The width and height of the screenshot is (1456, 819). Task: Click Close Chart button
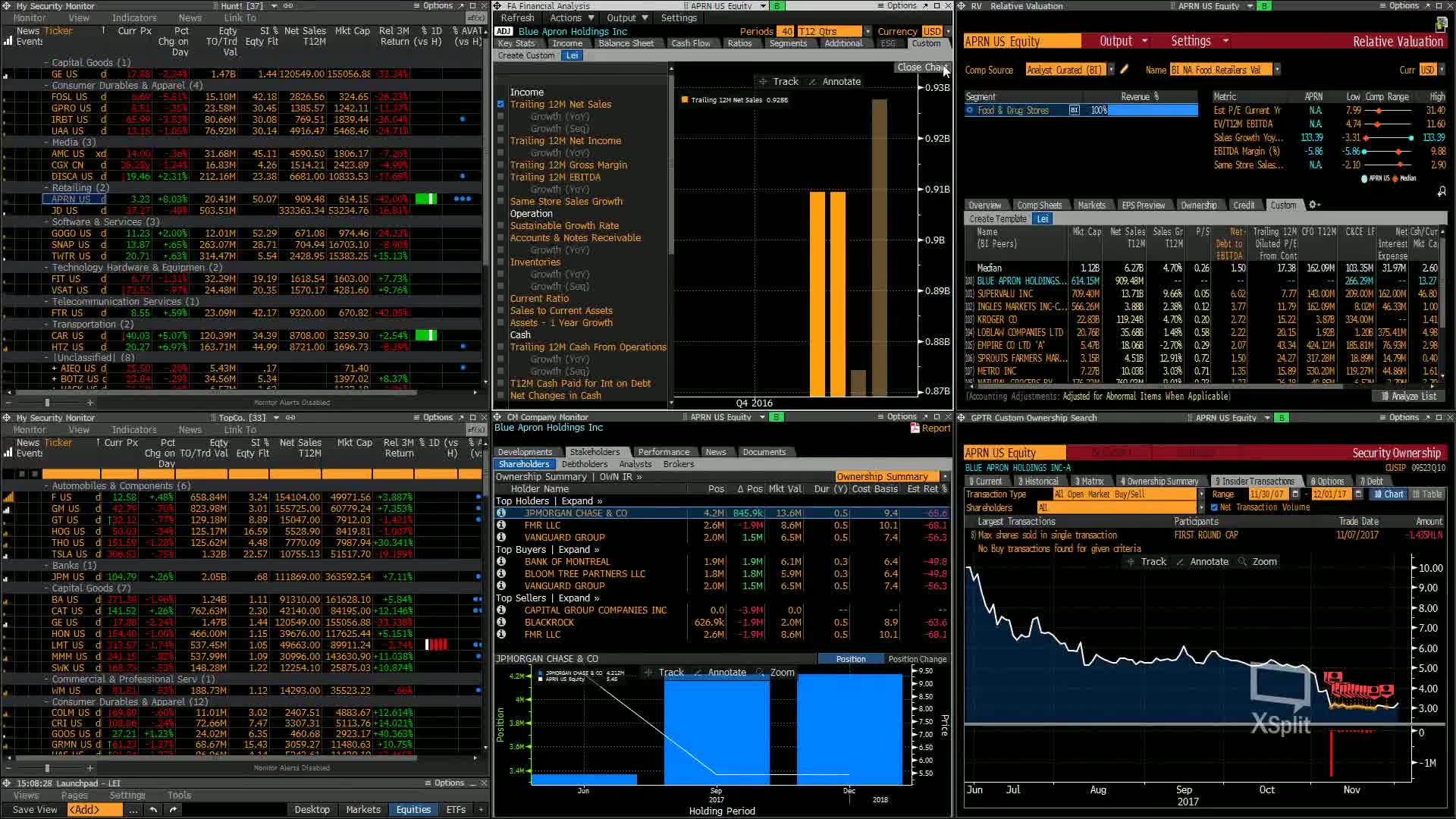tap(922, 67)
